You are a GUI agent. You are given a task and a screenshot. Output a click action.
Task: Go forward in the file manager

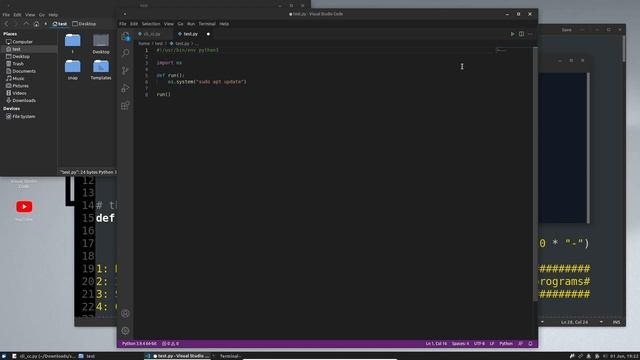pyautogui.click(x=16, y=24)
